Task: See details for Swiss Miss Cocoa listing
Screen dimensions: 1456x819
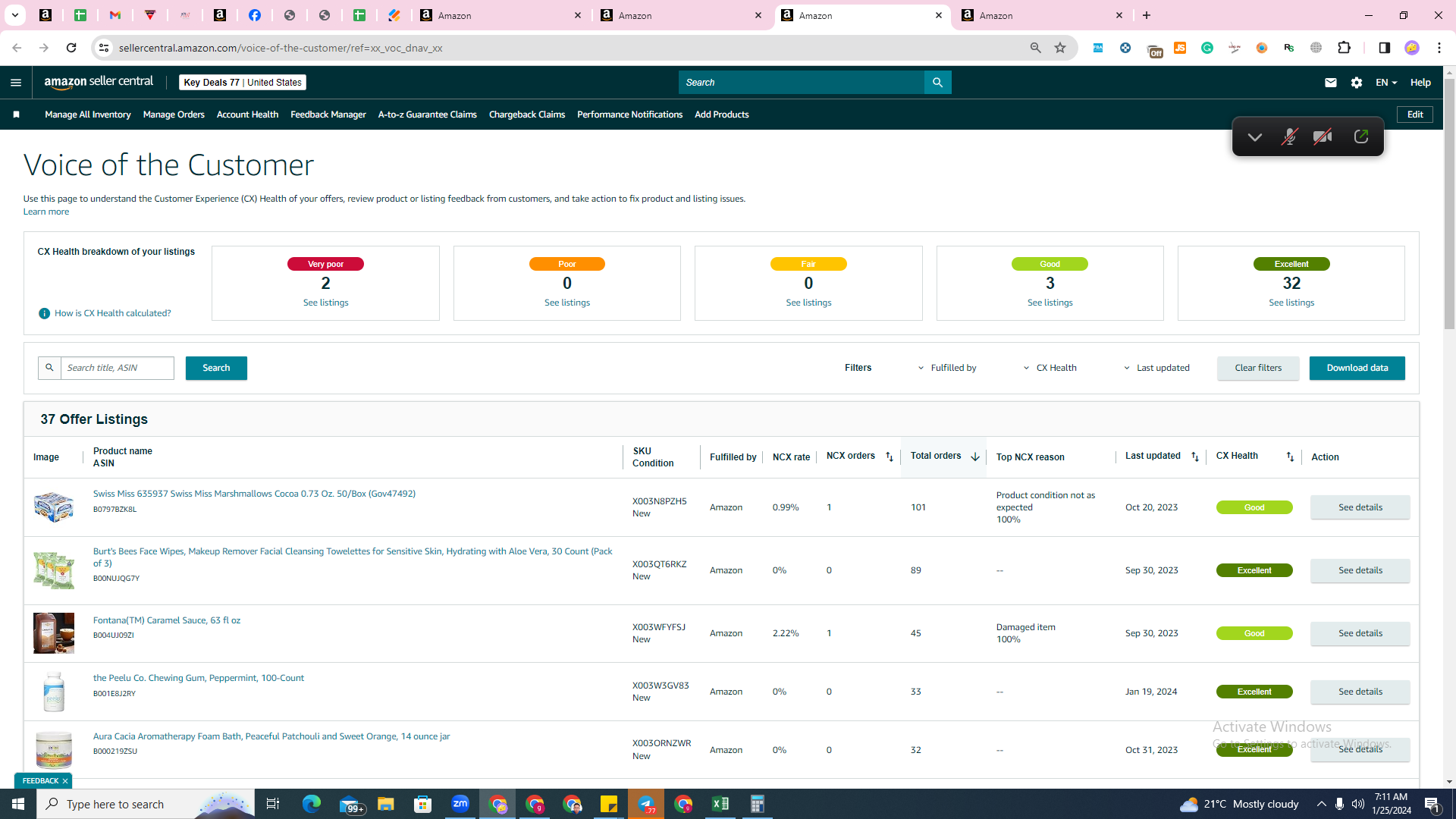Action: coord(1360,507)
